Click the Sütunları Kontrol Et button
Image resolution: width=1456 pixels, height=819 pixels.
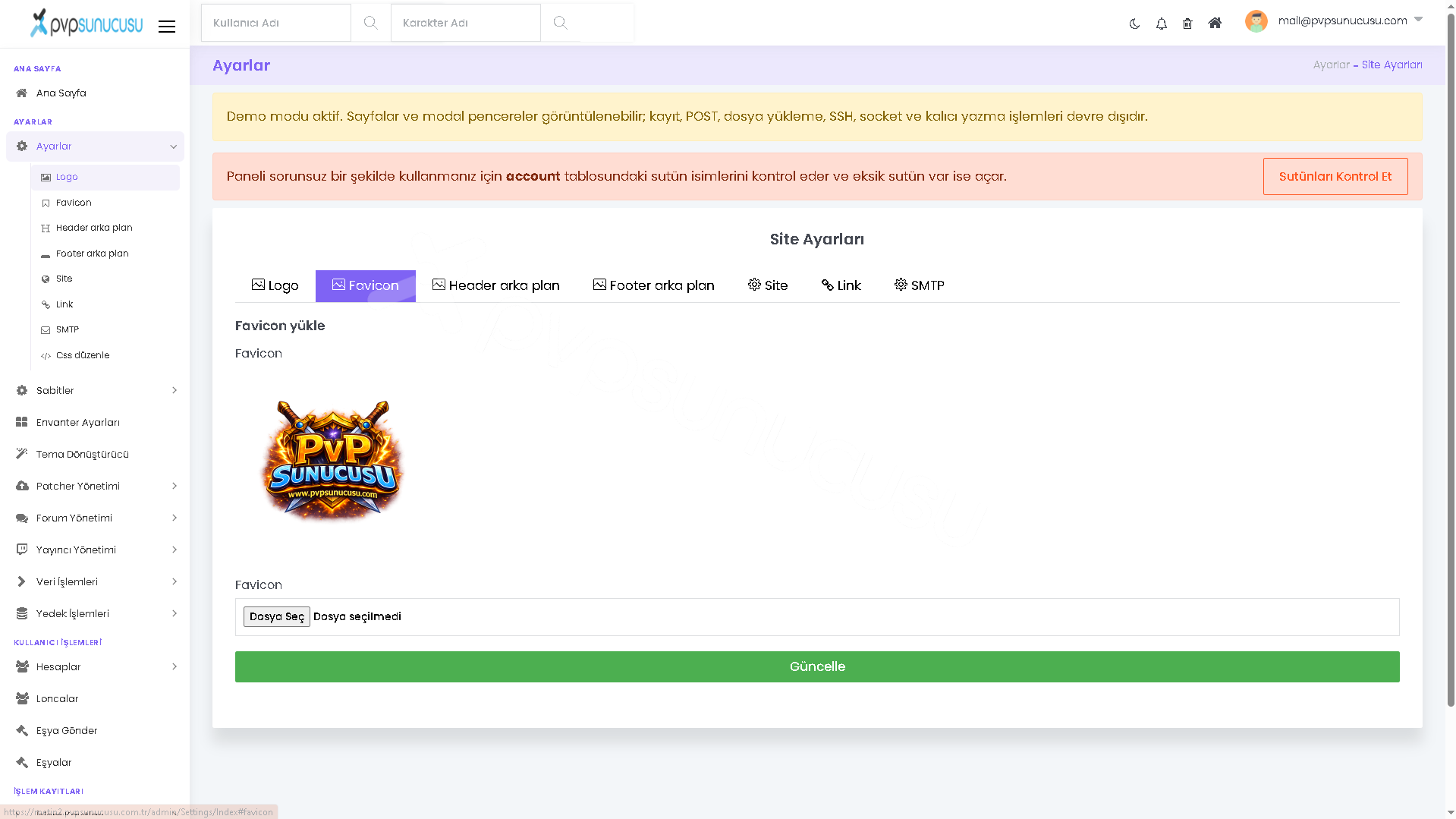click(1335, 176)
